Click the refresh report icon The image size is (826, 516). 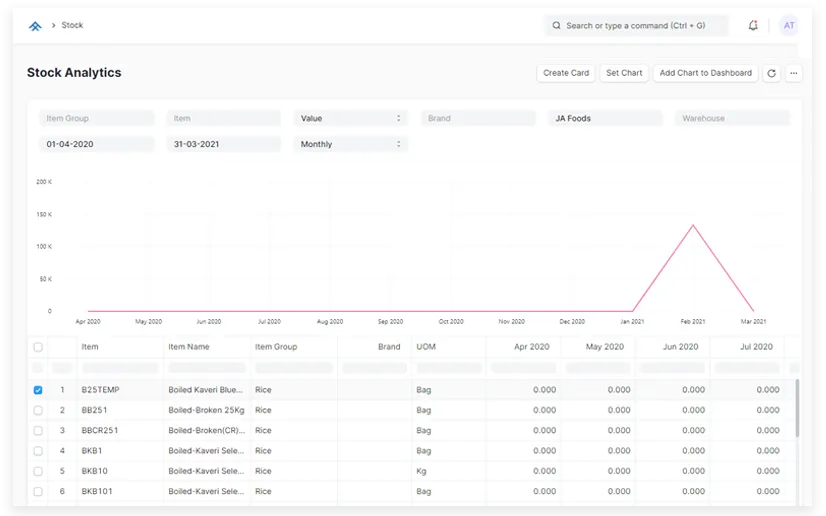(x=771, y=73)
